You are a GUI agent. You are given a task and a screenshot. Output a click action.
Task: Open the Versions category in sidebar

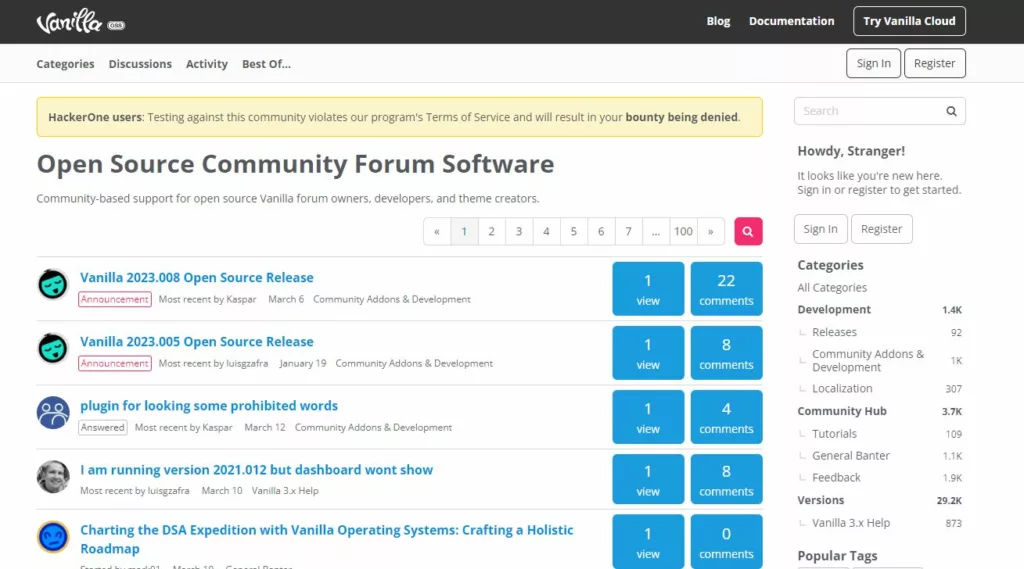[x=820, y=500]
